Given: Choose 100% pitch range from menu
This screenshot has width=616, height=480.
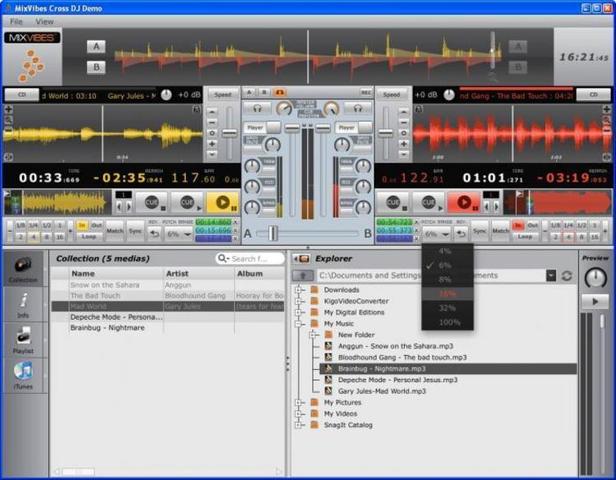Looking at the screenshot, I should click(447, 322).
